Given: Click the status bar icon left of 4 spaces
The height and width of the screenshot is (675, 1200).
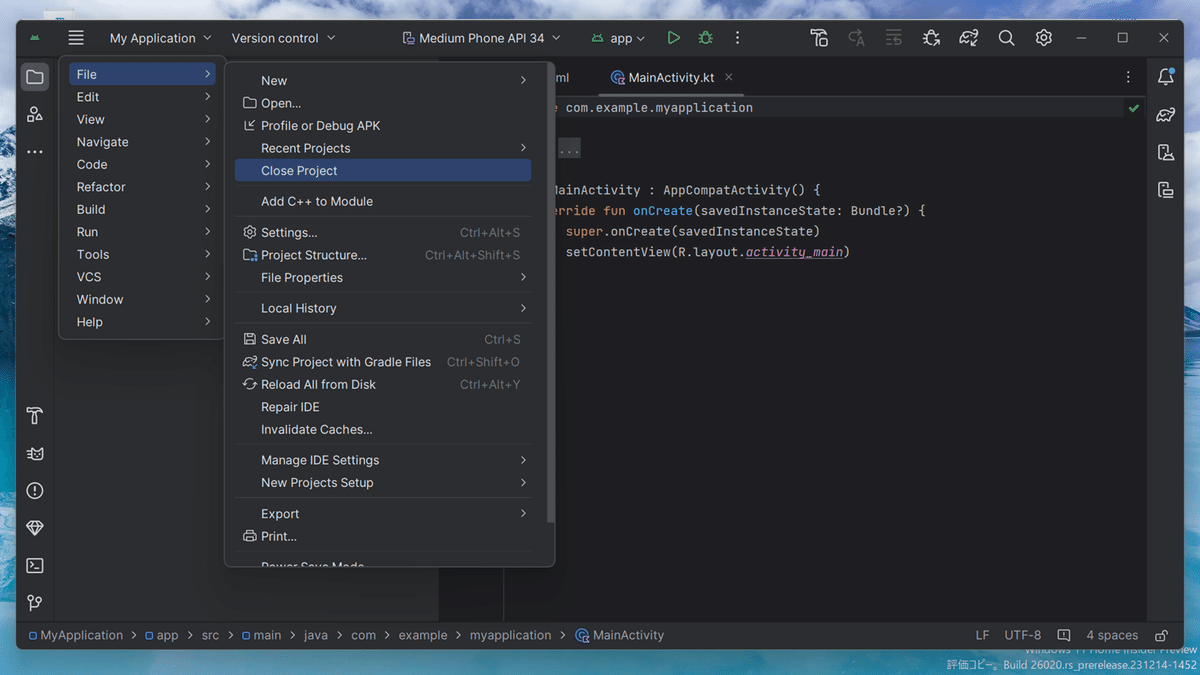Looking at the screenshot, I should pyautogui.click(x=1064, y=635).
